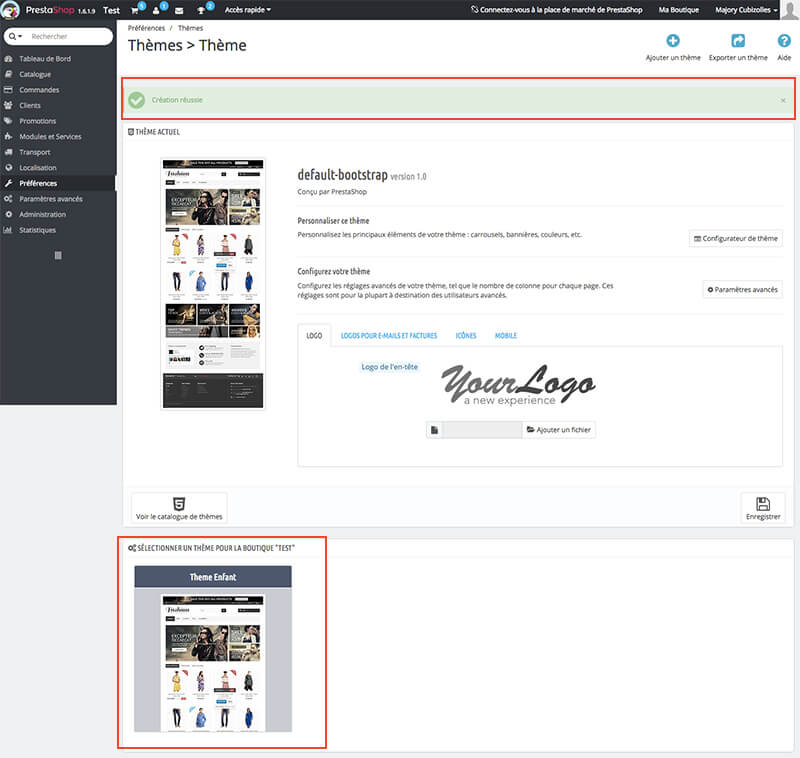Open Modules et Services in sidebar
This screenshot has width=800, height=758.
(x=50, y=136)
